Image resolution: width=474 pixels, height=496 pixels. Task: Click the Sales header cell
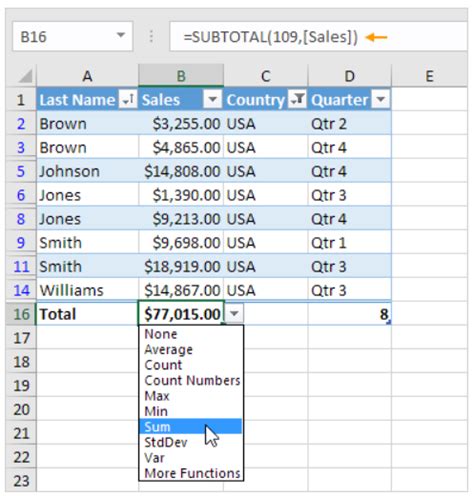click(181, 100)
